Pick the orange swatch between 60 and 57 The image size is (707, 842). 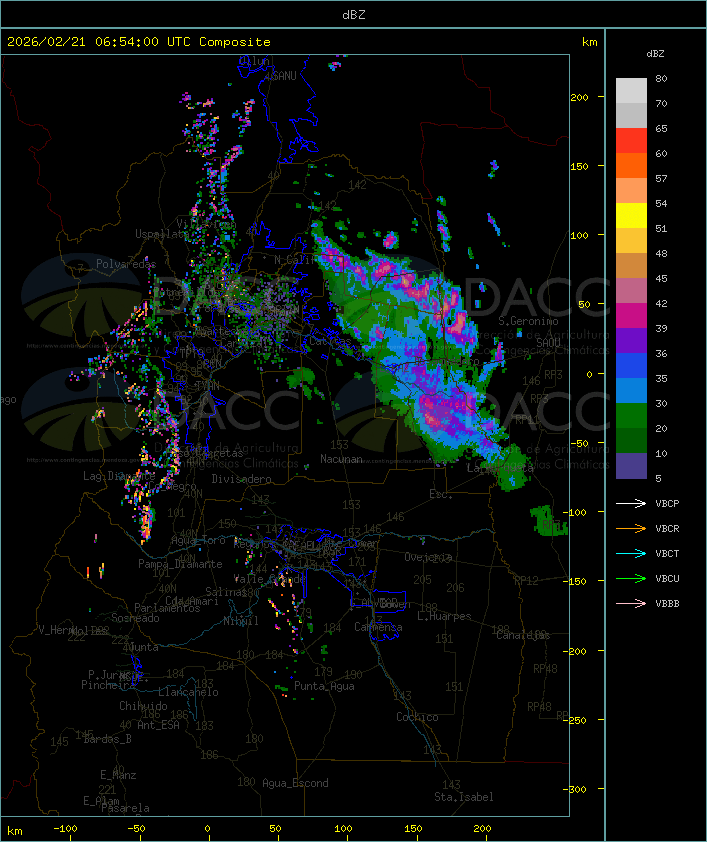(x=631, y=165)
